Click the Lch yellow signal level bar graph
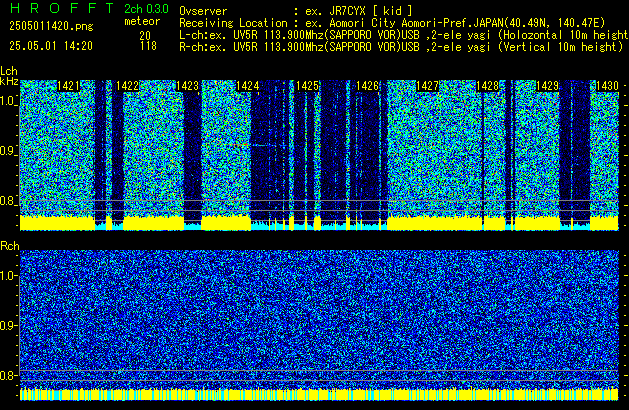The height and width of the screenshot is (410, 629). click(319, 223)
